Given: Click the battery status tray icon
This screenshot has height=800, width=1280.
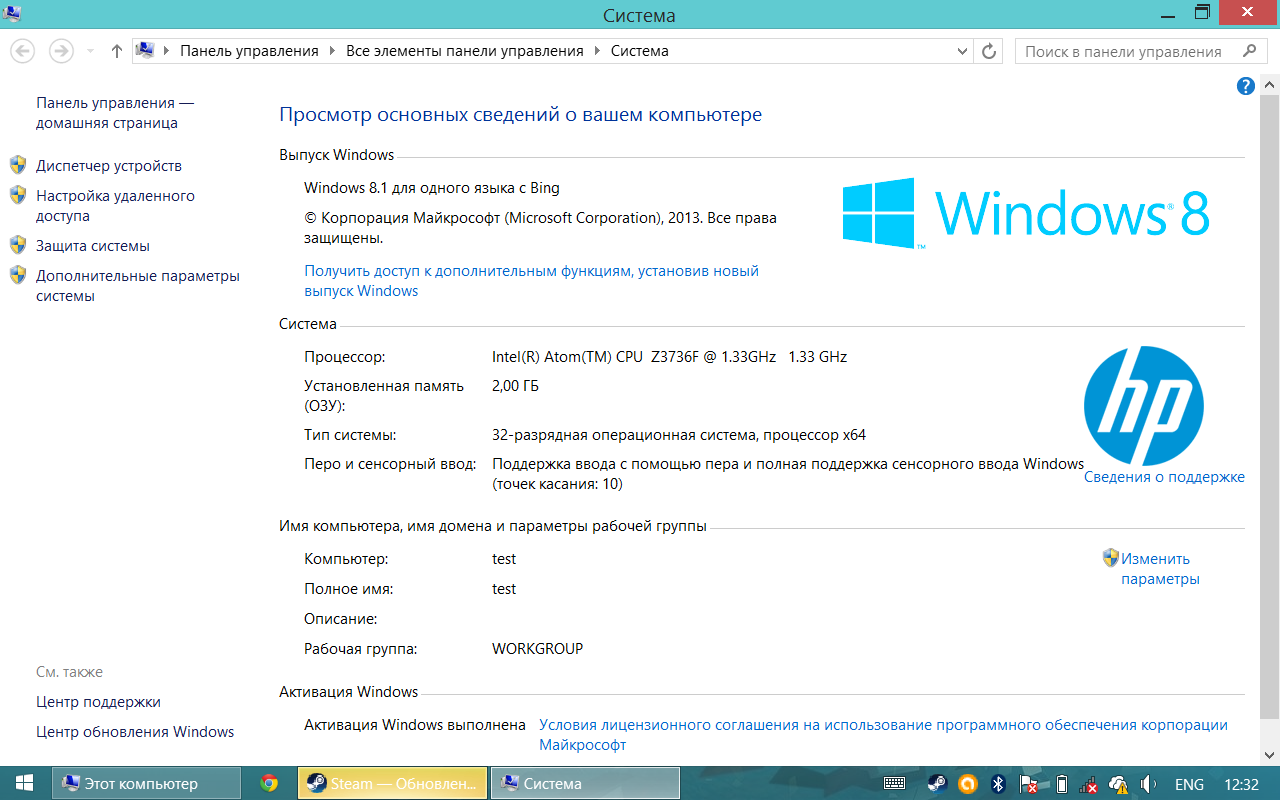Looking at the screenshot, I should pyautogui.click(x=1062, y=784).
